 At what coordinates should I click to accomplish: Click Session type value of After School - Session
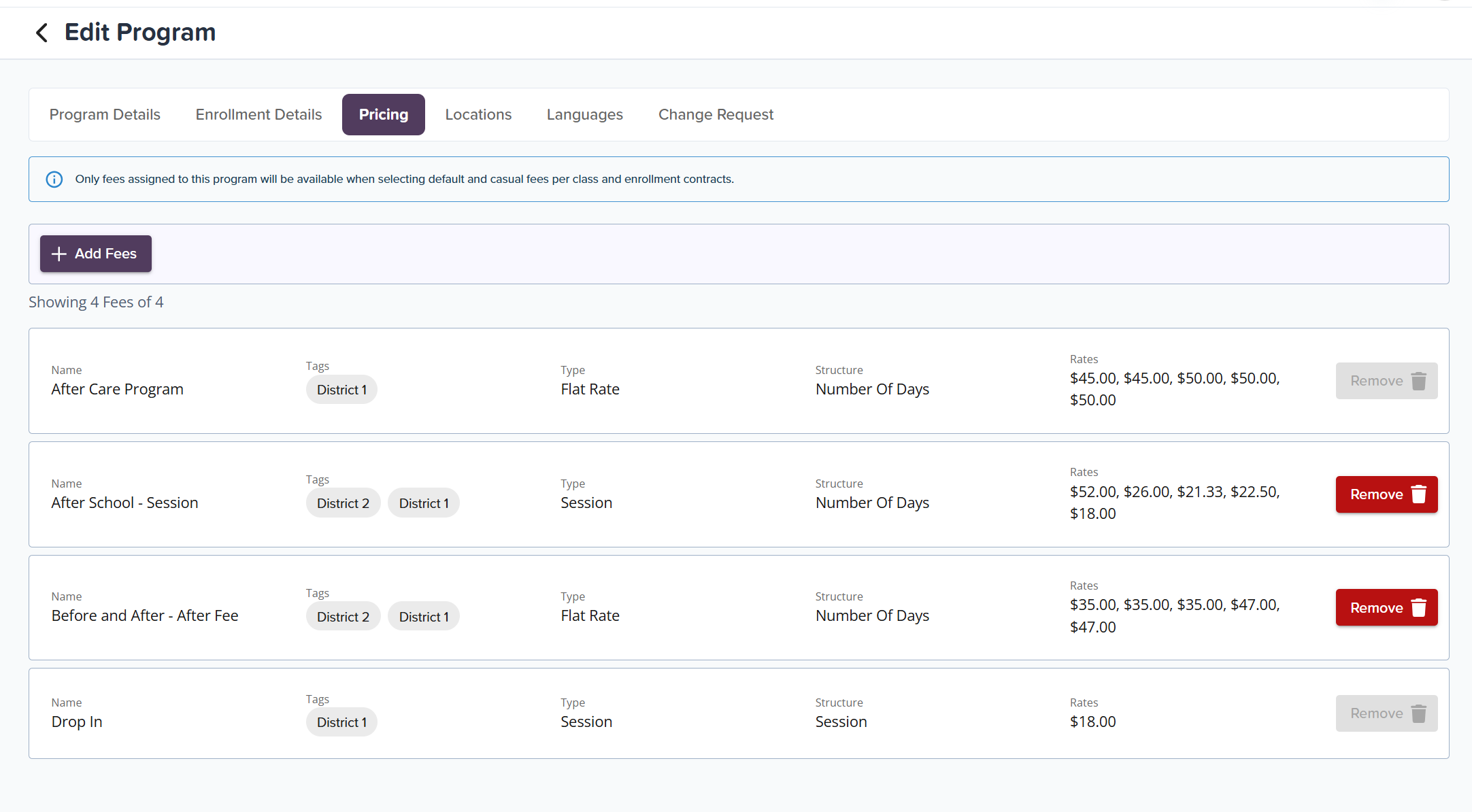point(586,503)
